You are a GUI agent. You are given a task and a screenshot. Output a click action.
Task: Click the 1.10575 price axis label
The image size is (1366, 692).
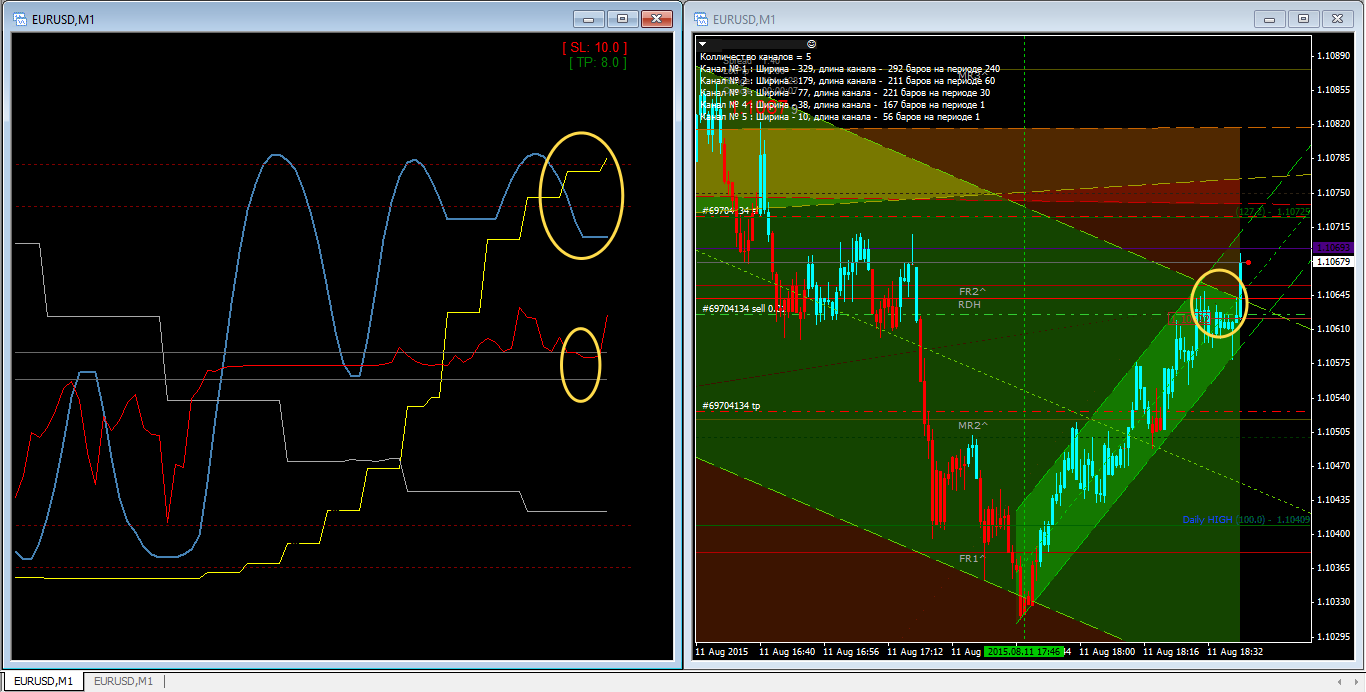[x=1335, y=363]
